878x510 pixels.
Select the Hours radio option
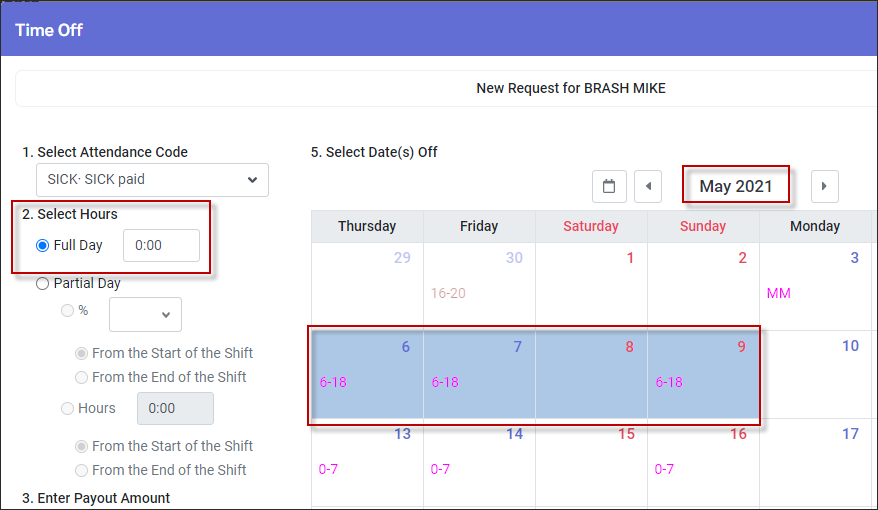coord(67,409)
